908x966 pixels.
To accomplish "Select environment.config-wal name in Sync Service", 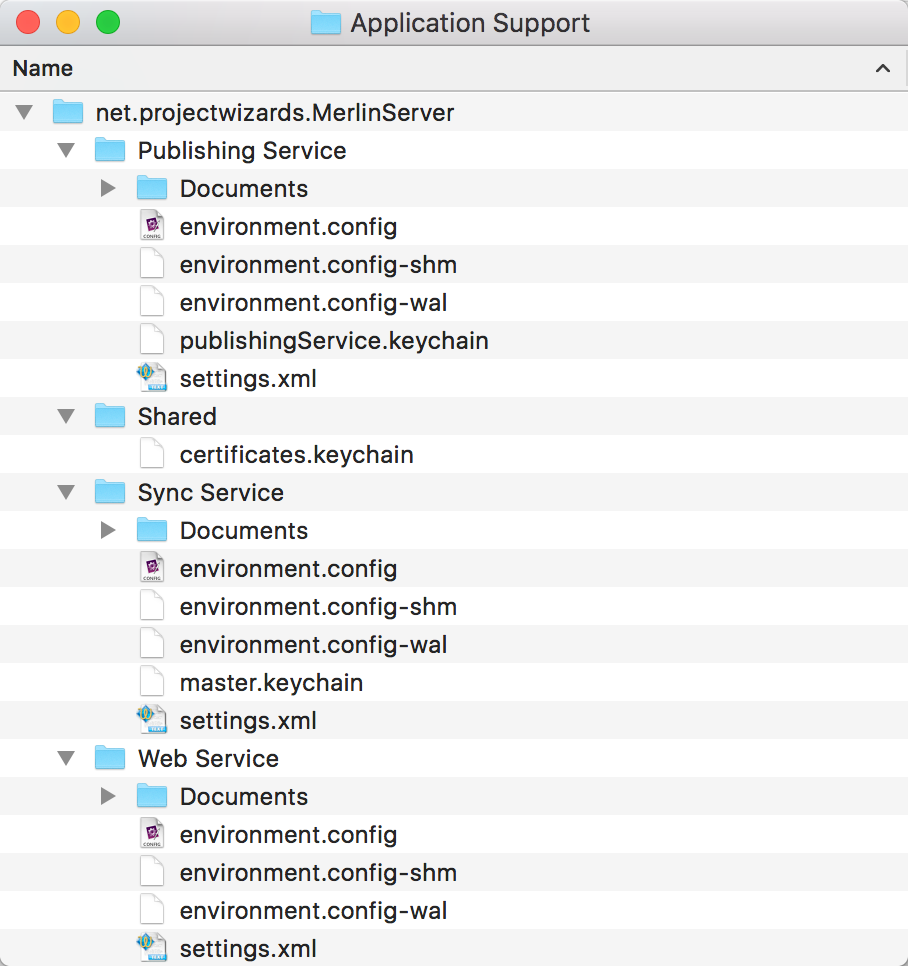I will (x=314, y=645).
